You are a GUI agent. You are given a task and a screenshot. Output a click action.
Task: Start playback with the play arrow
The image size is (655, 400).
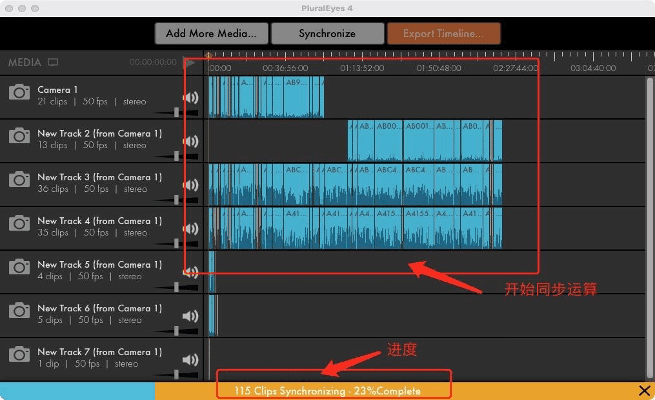(189, 63)
